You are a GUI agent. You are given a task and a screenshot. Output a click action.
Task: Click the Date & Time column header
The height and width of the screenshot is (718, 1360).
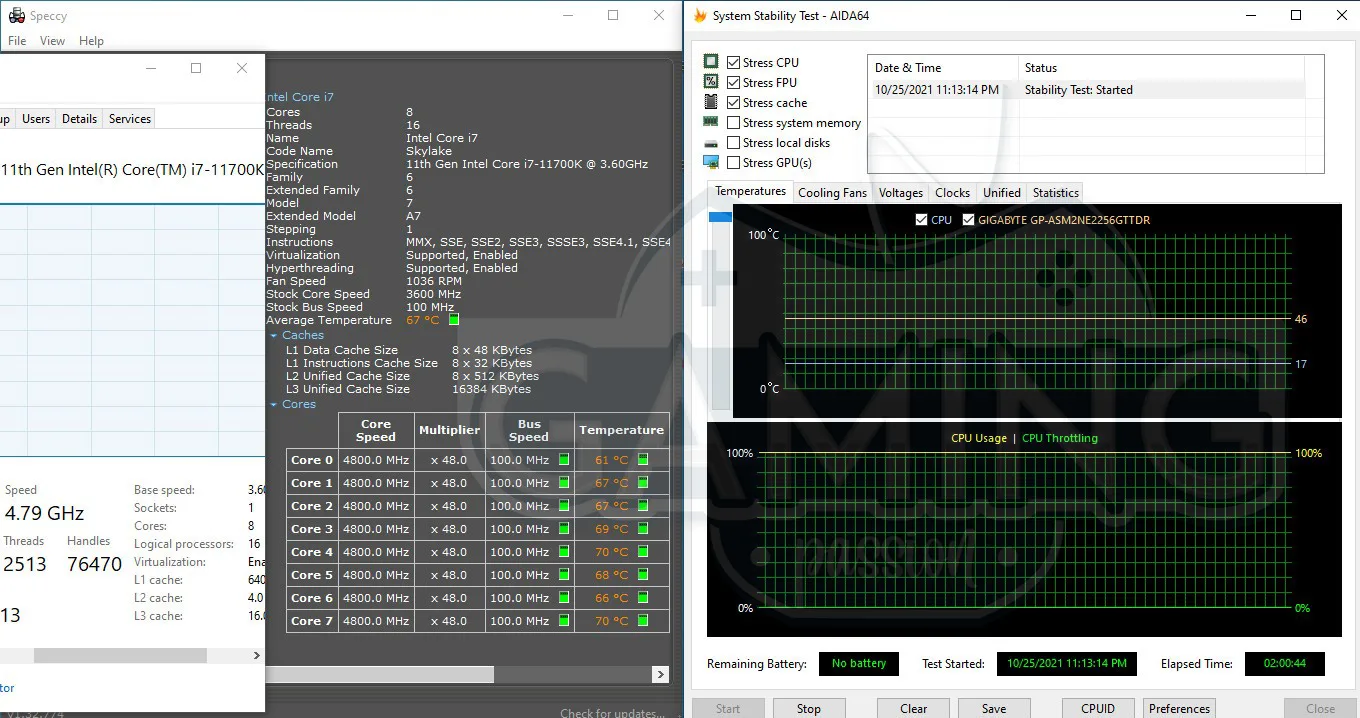[x=943, y=68]
